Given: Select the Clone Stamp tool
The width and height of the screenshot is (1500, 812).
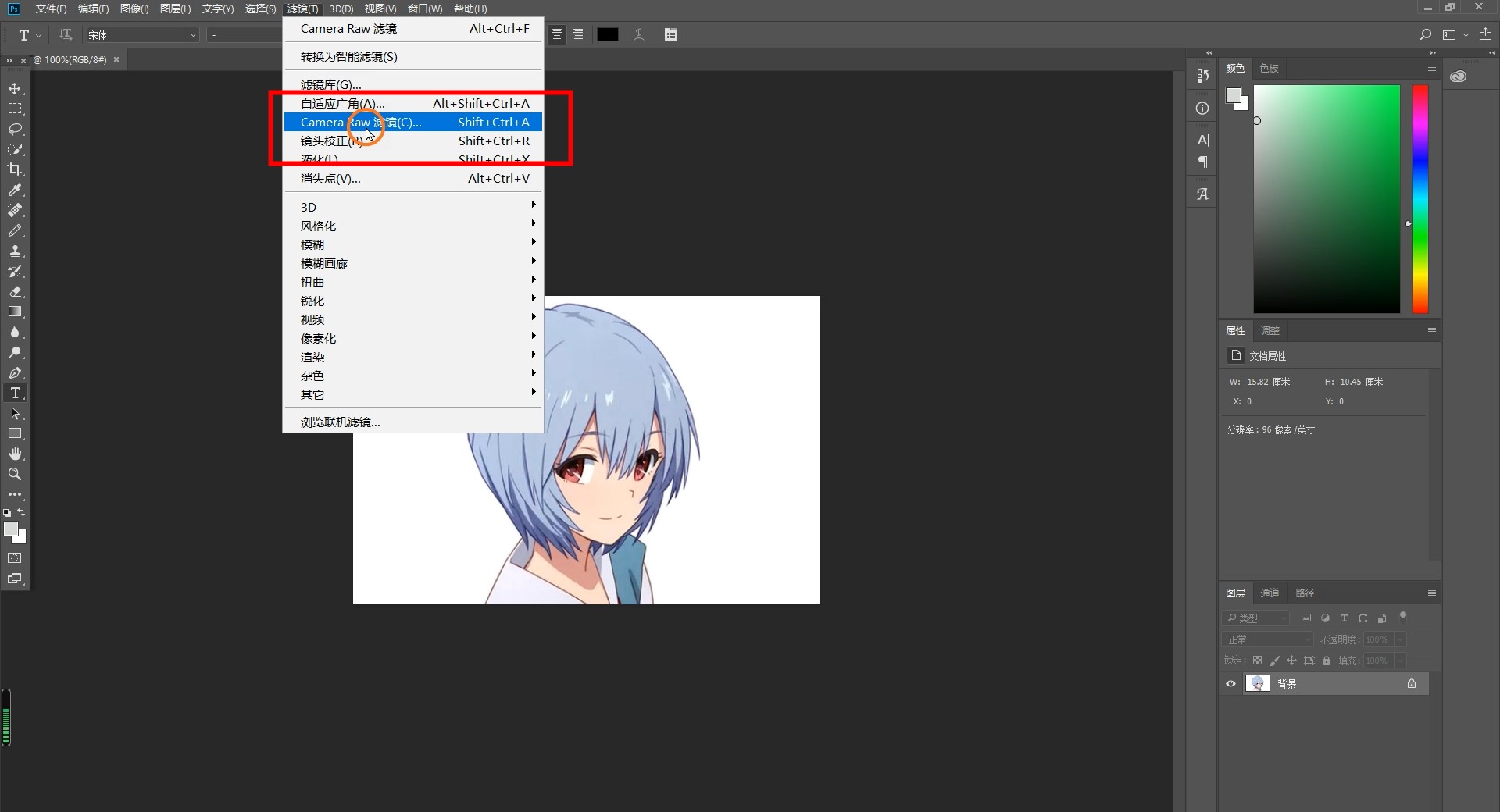Looking at the screenshot, I should 15,251.
